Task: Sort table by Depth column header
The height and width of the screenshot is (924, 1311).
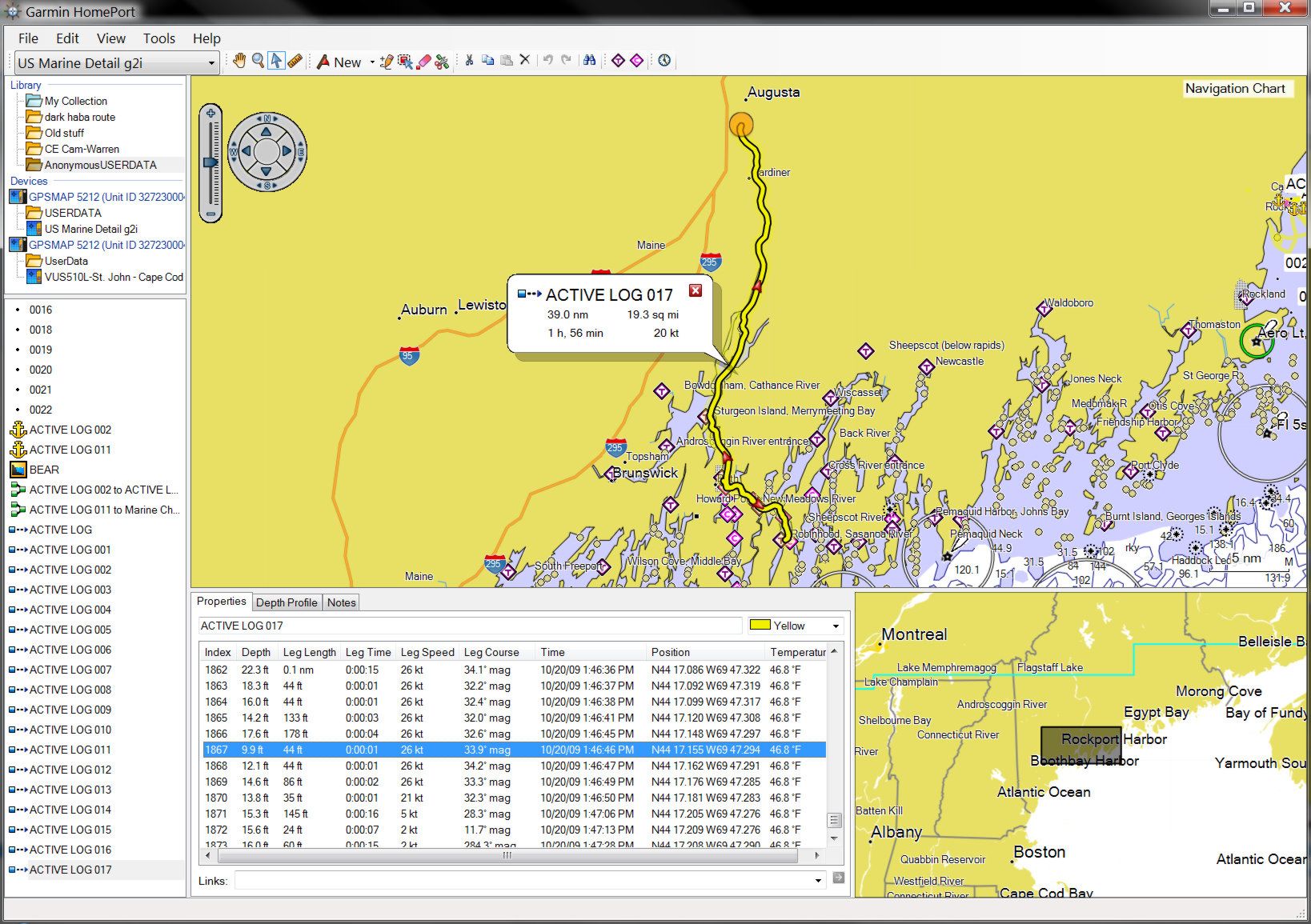Action: click(256, 652)
